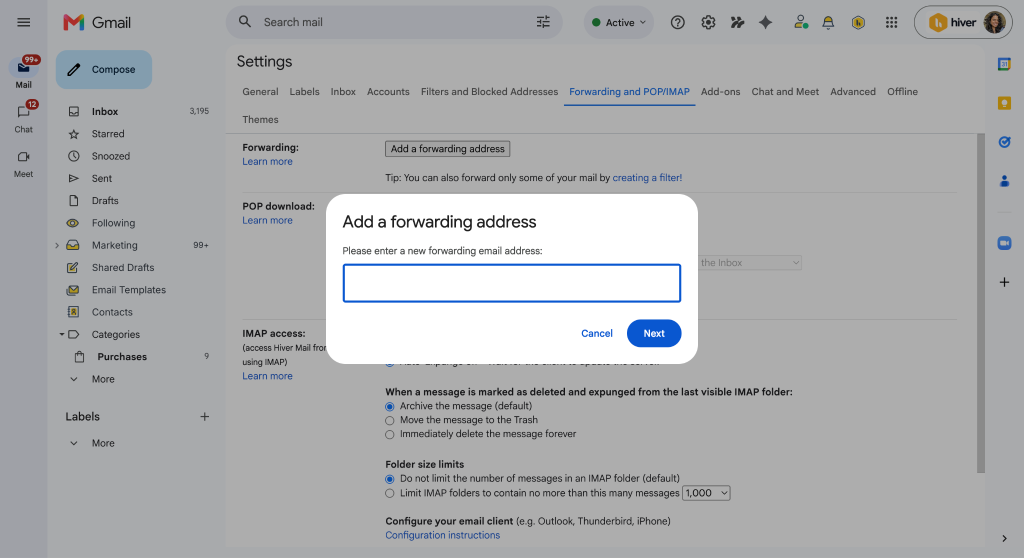This screenshot has height=558, width=1024.
Task: Switch to the Accounts tab
Action: click(x=388, y=92)
